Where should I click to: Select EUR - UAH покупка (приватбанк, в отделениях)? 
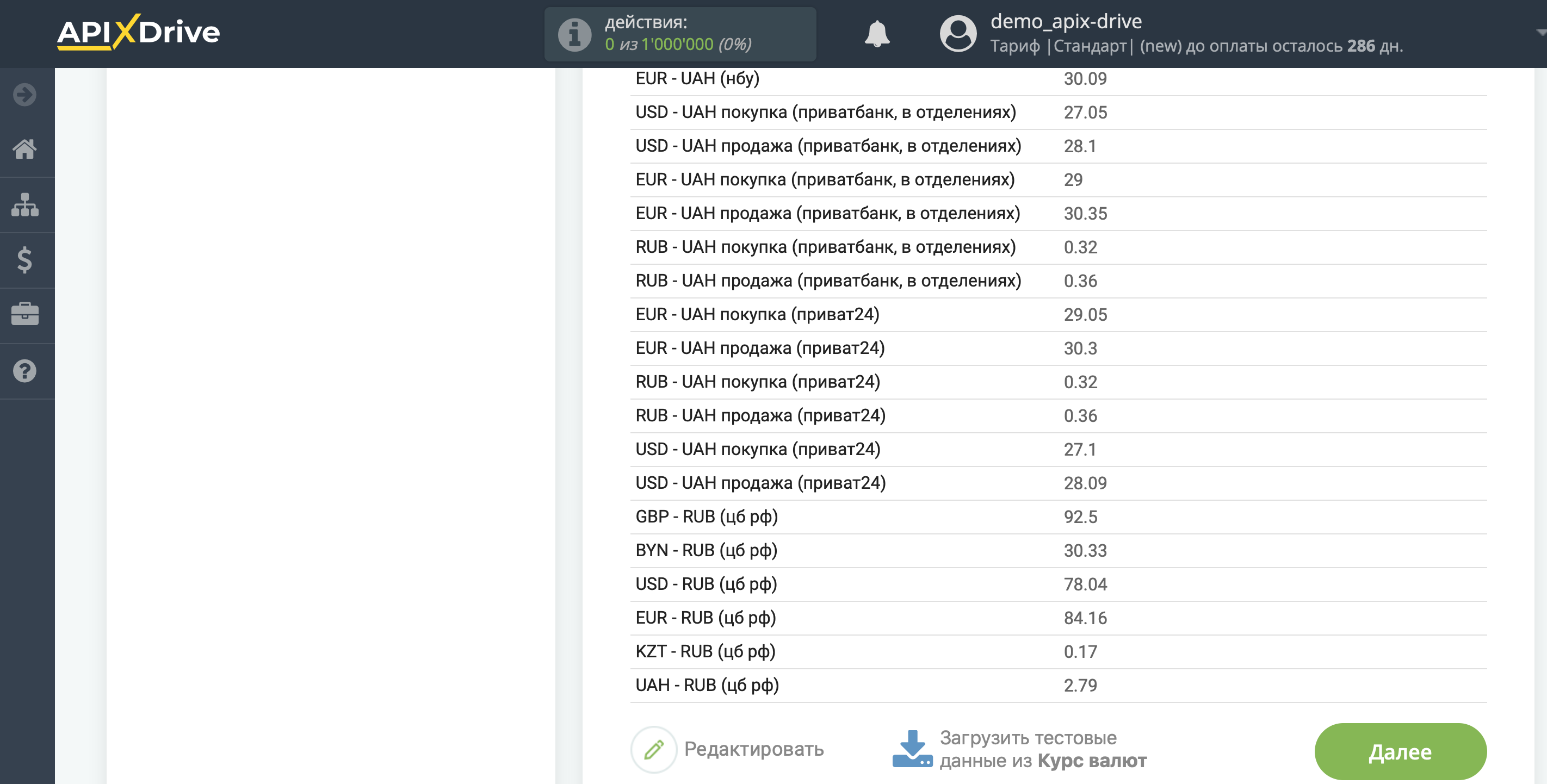tap(1058, 179)
